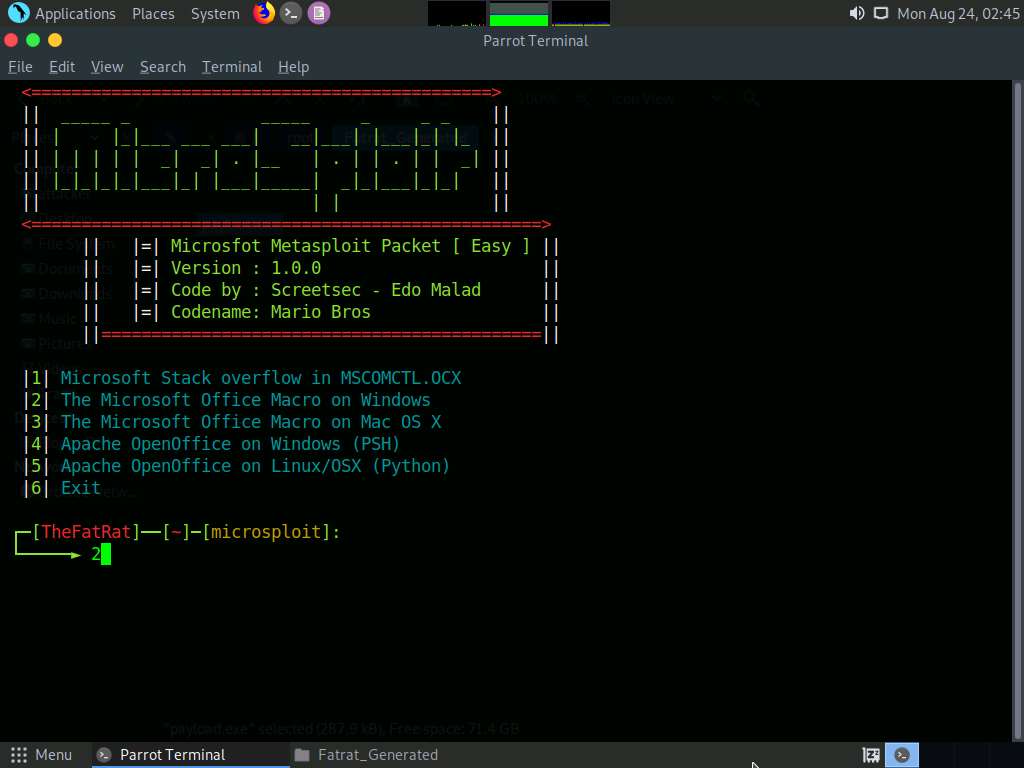
Task: Open the purple notes launcher icon
Action: (x=319, y=13)
